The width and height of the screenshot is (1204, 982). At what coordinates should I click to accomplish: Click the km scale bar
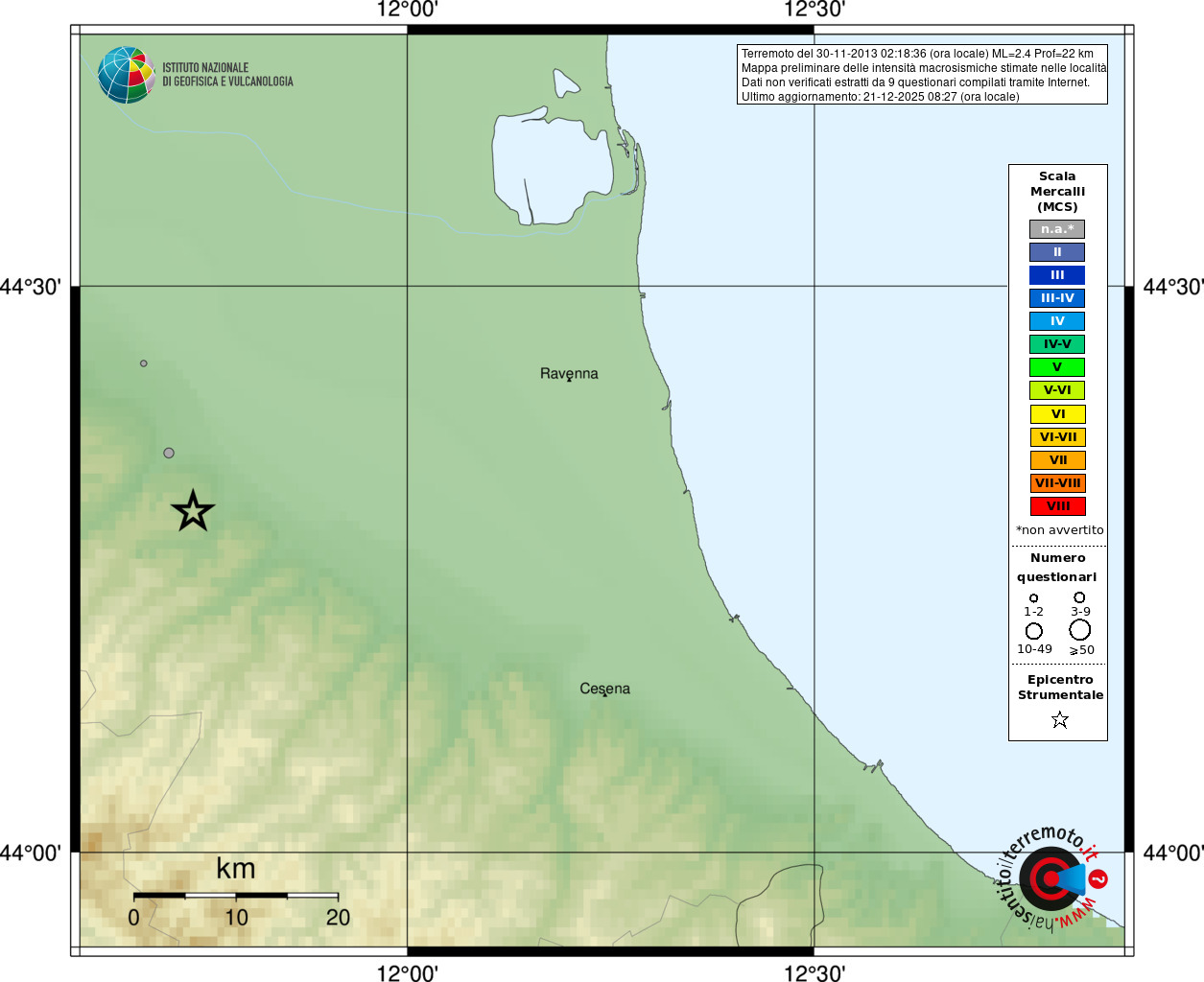coord(236,896)
